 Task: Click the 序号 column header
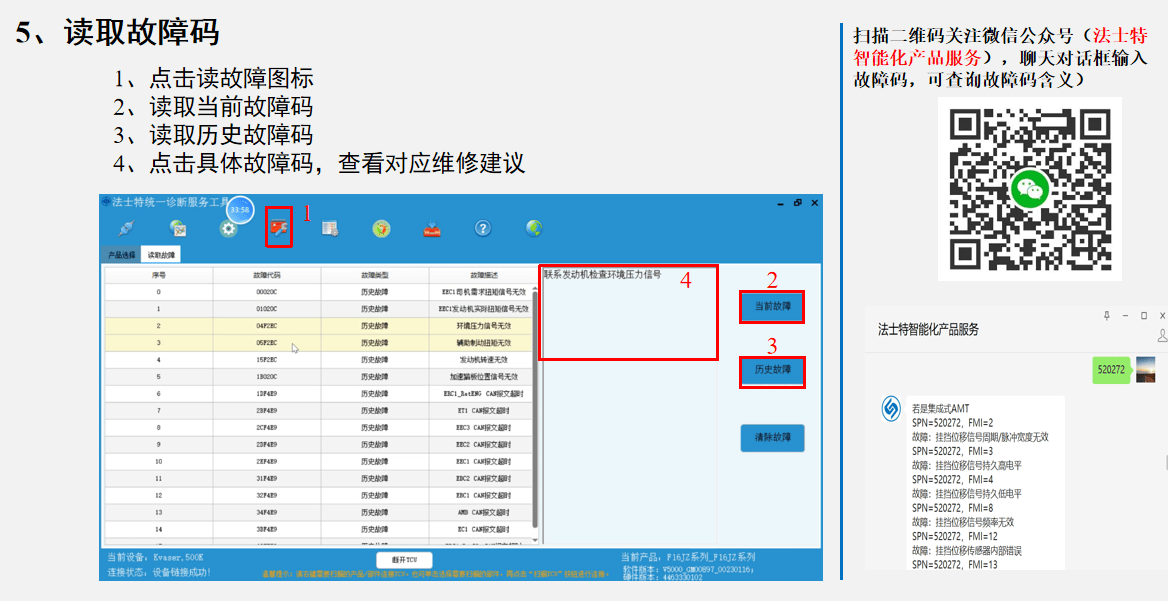pyautogui.click(x=158, y=275)
